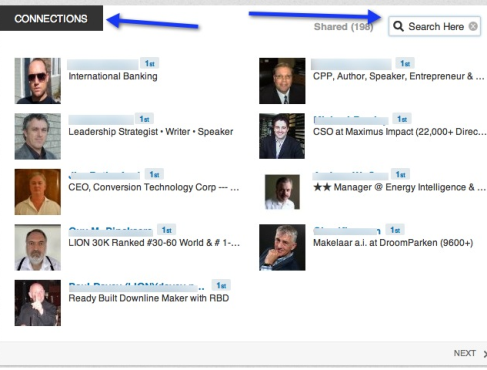Open the blurred name link above International Banking
This screenshot has width=487, height=370.
[103, 64]
